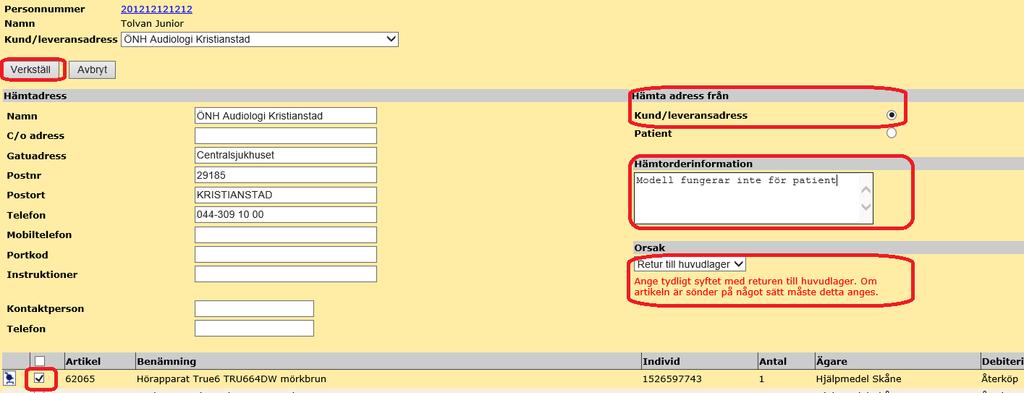
Task: Click the Mobiltelefon field
Action: tap(285, 234)
